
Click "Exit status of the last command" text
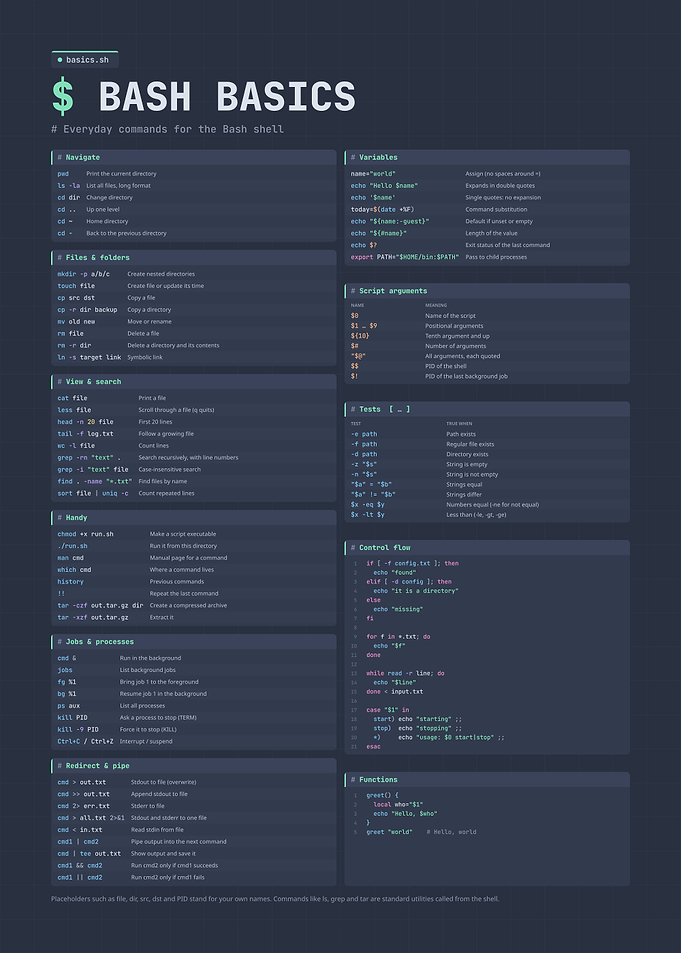[x=508, y=245]
